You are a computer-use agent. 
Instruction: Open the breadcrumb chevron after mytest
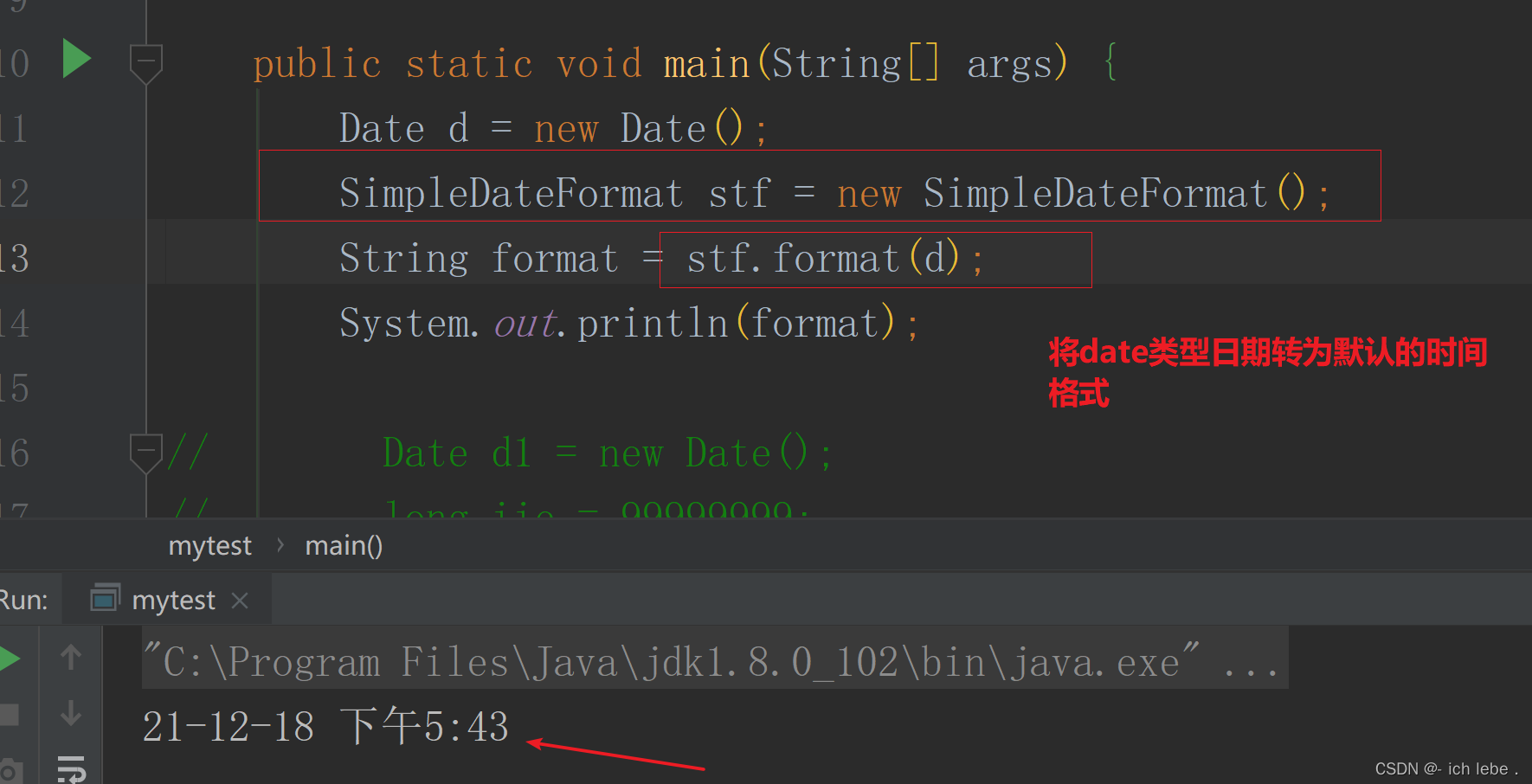pyautogui.click(x=280, y=545)
